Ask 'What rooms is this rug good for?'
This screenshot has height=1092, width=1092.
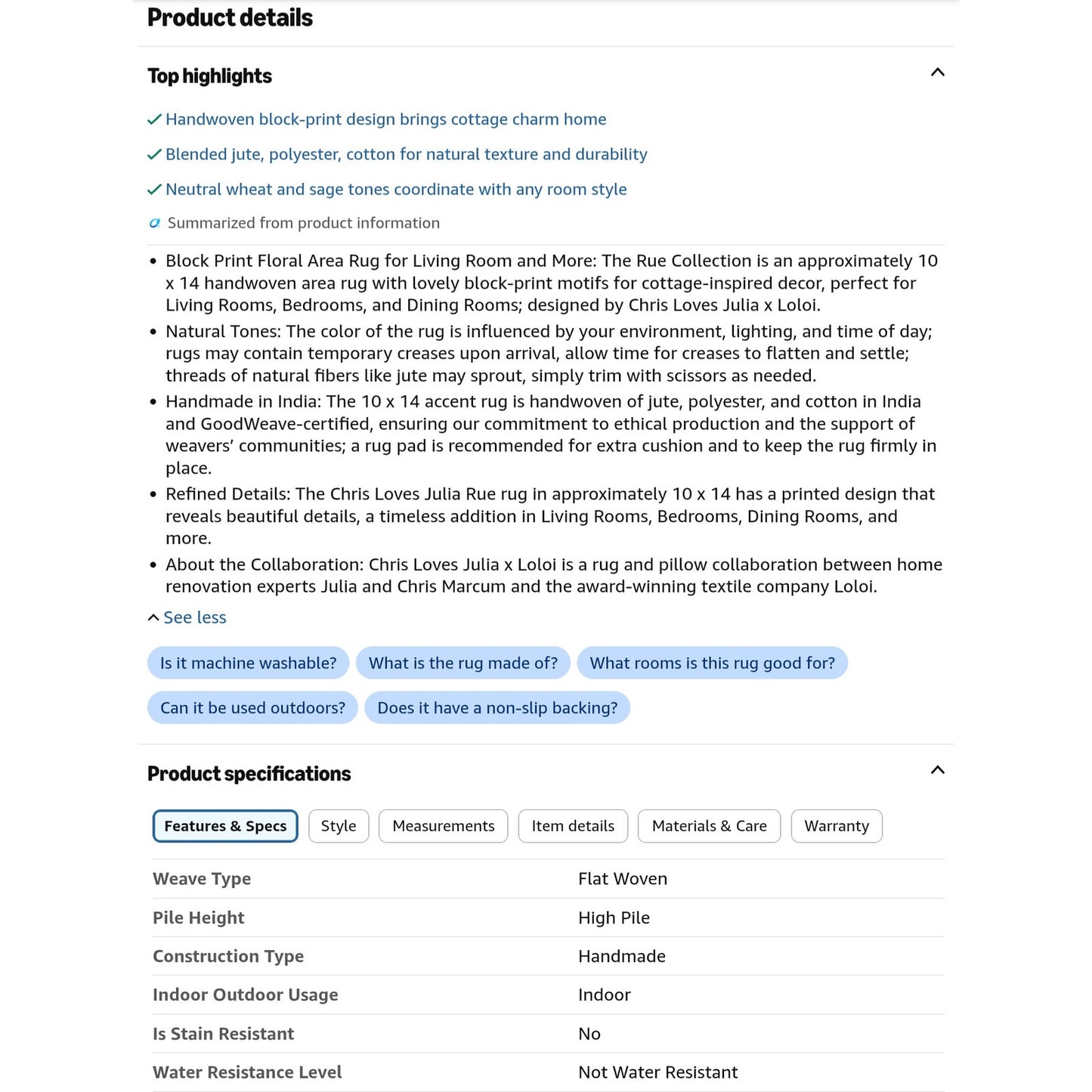712,663
